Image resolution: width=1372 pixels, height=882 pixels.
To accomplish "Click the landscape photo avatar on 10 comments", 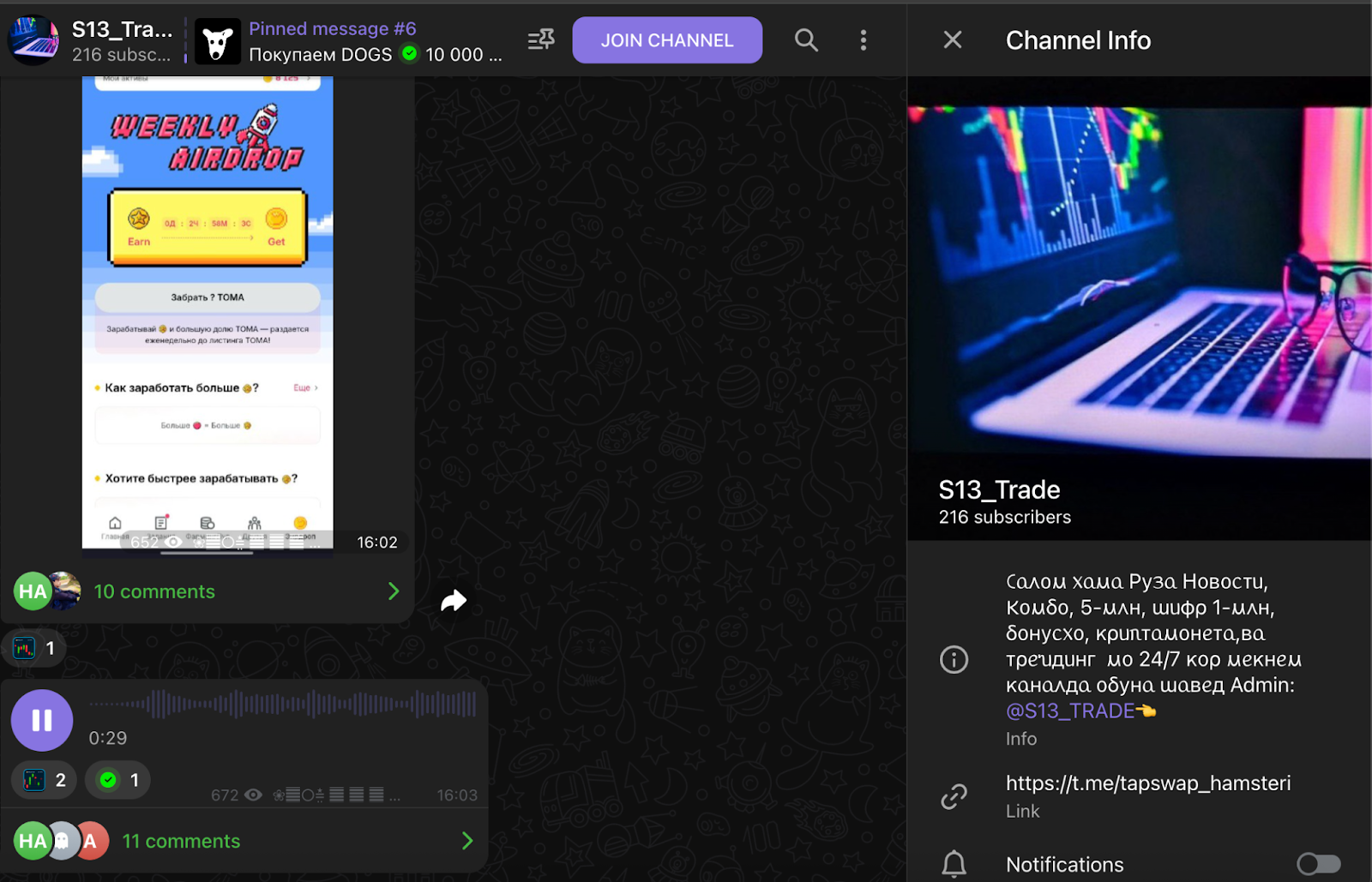I will (x=66, y=591).
